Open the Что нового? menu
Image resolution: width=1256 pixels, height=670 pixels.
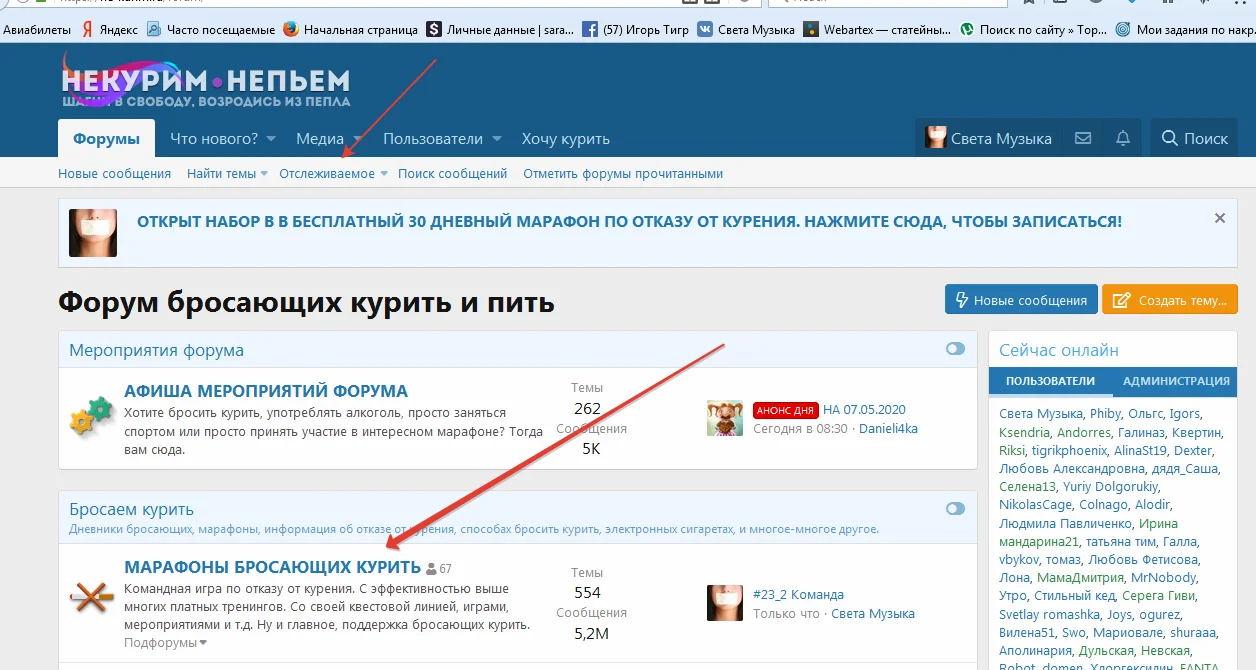(214, 139)
